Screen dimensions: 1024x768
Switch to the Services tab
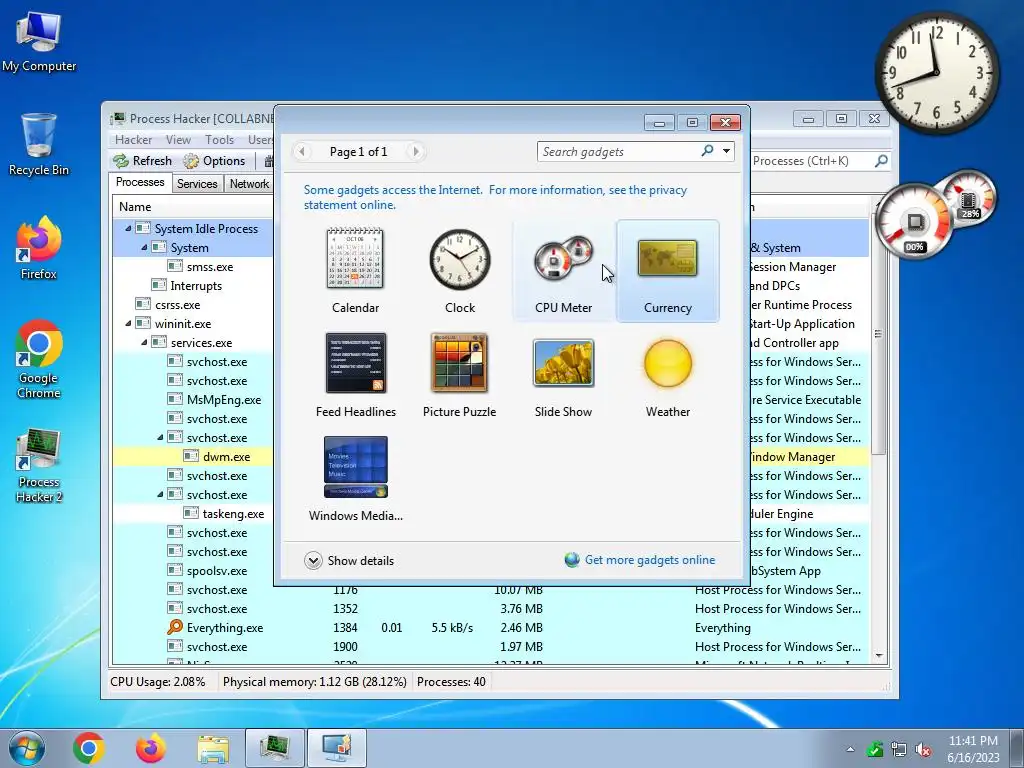coord(197,184)
